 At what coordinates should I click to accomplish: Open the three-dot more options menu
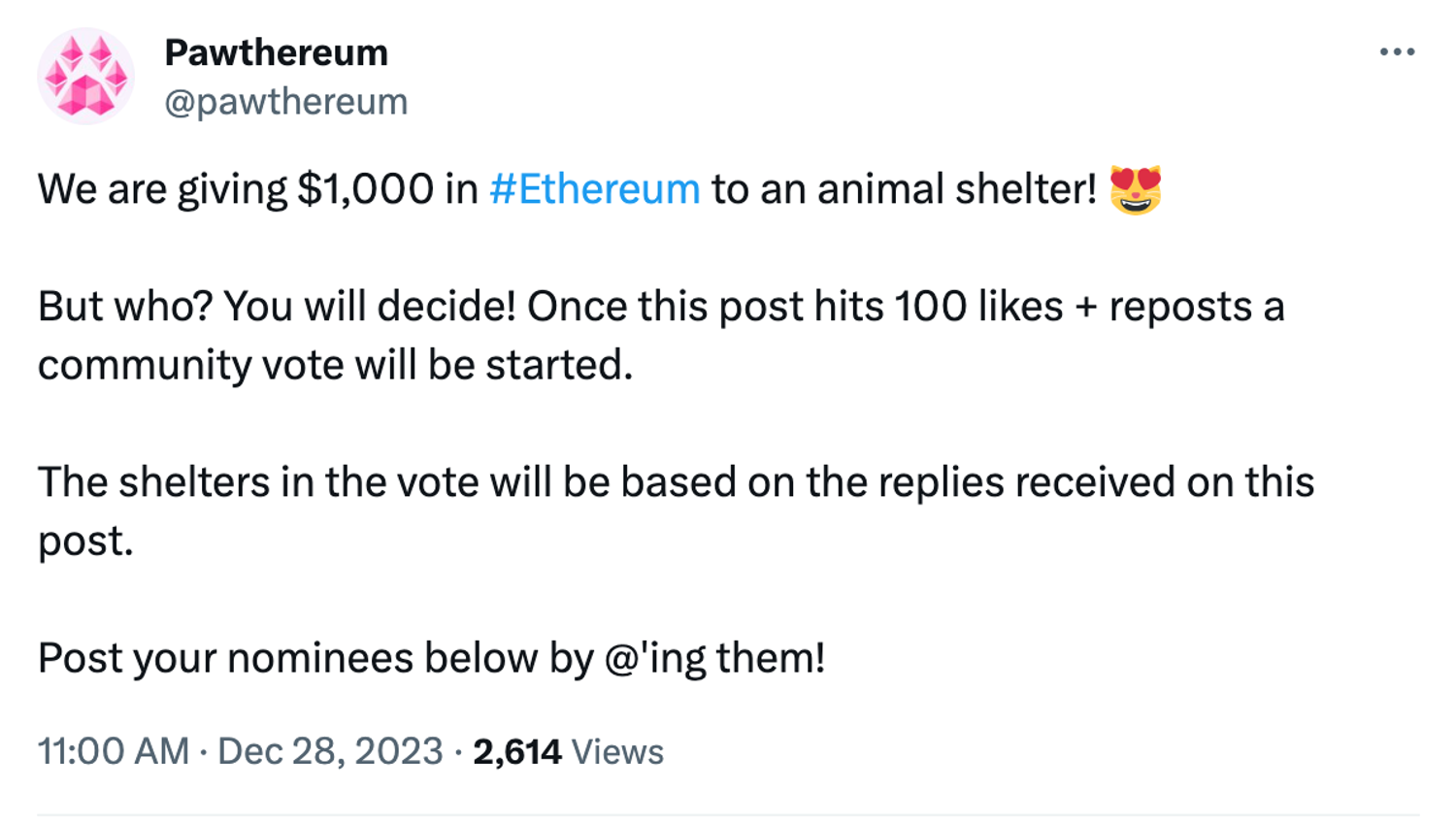pyautogui.click(x=1397, y=52)
